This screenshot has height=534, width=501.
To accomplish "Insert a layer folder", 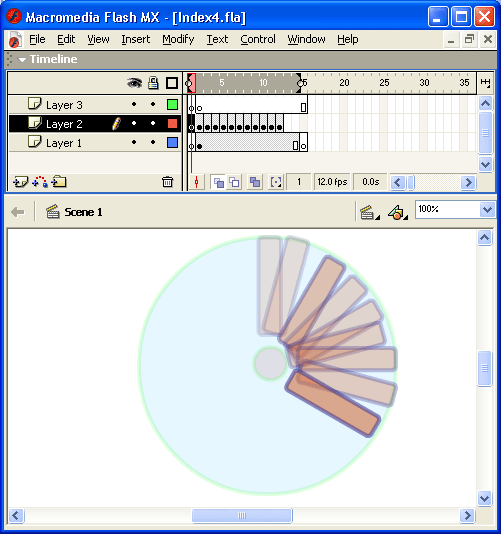I will tap(59, 182).
